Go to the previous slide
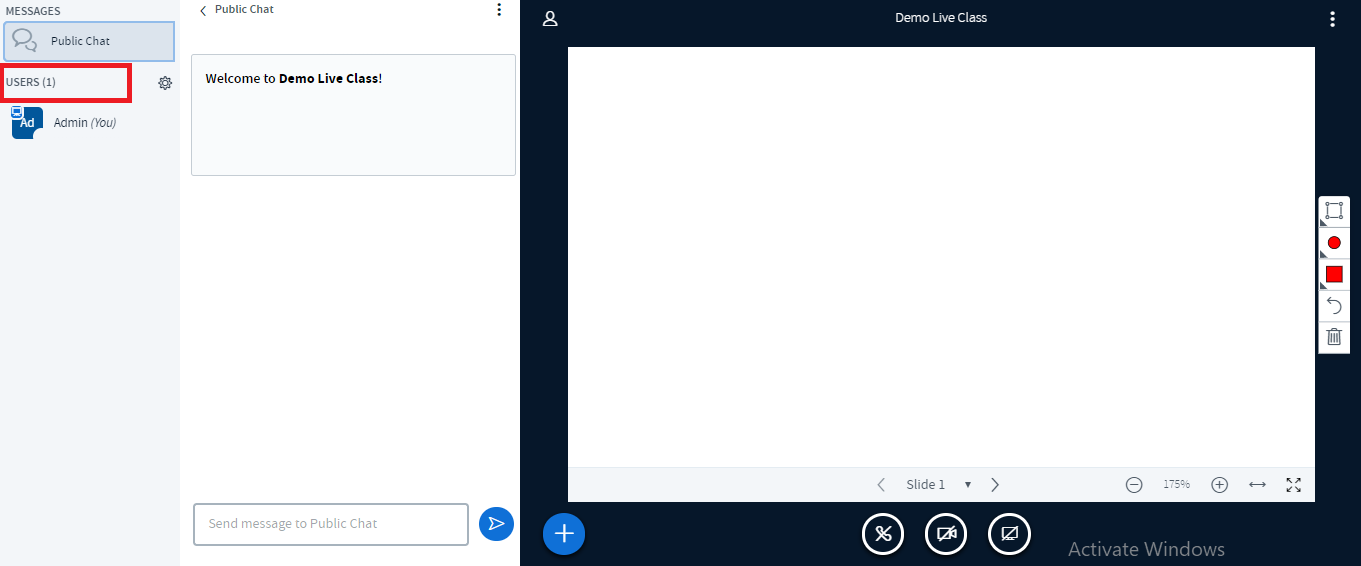Image resolution: width=1361 pixels, height=566 pixels. 881,485
